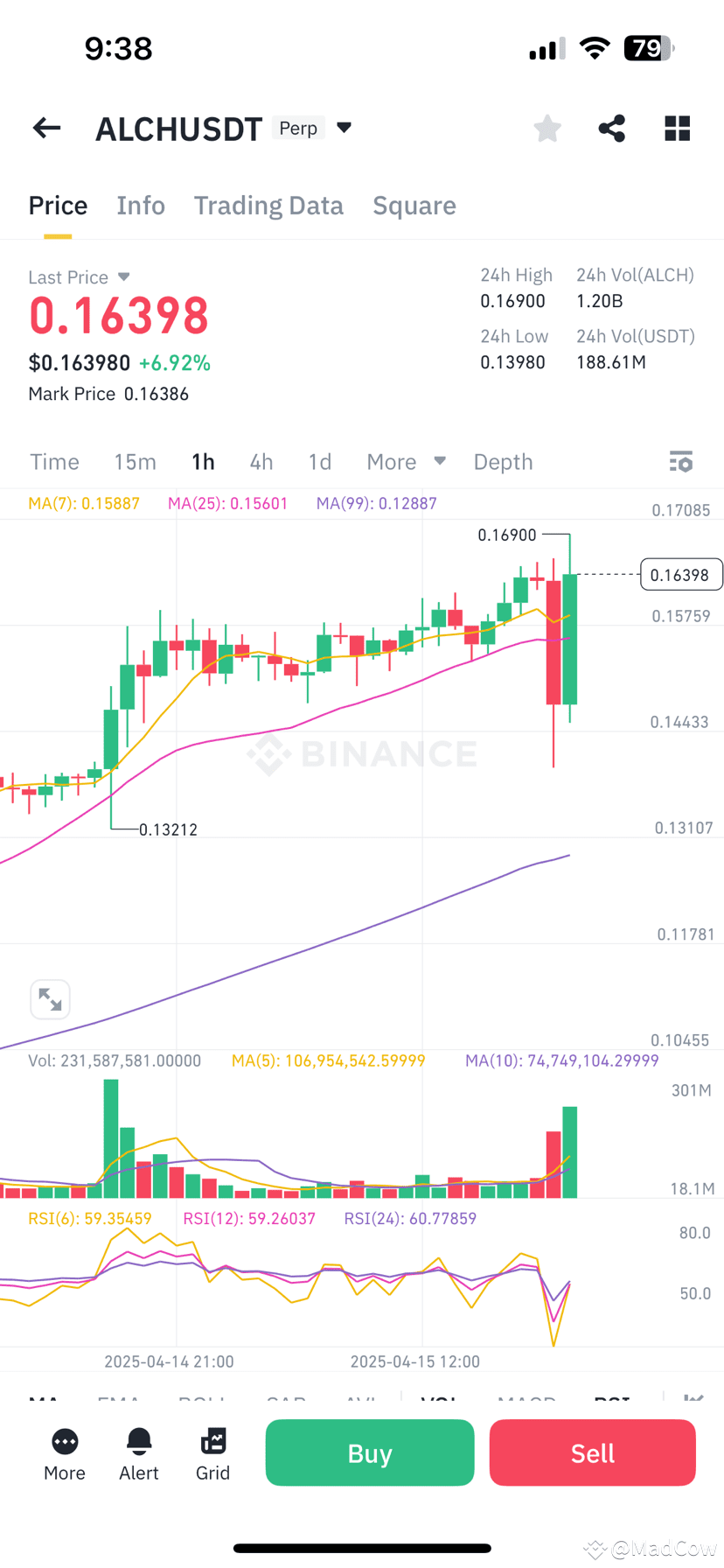The image size is (724, 1568).
Task: Tap the back arrow to exit chart
Action: [45, 128]
